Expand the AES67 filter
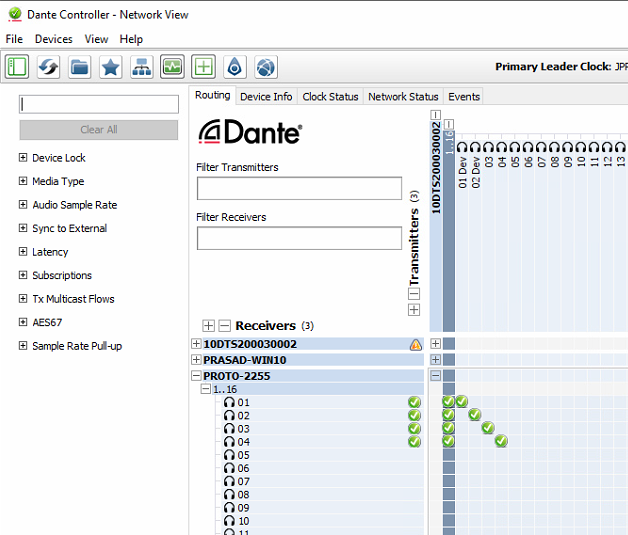This screenshot has width=628, height=535. pyautogui.click(x=23, y=322)
